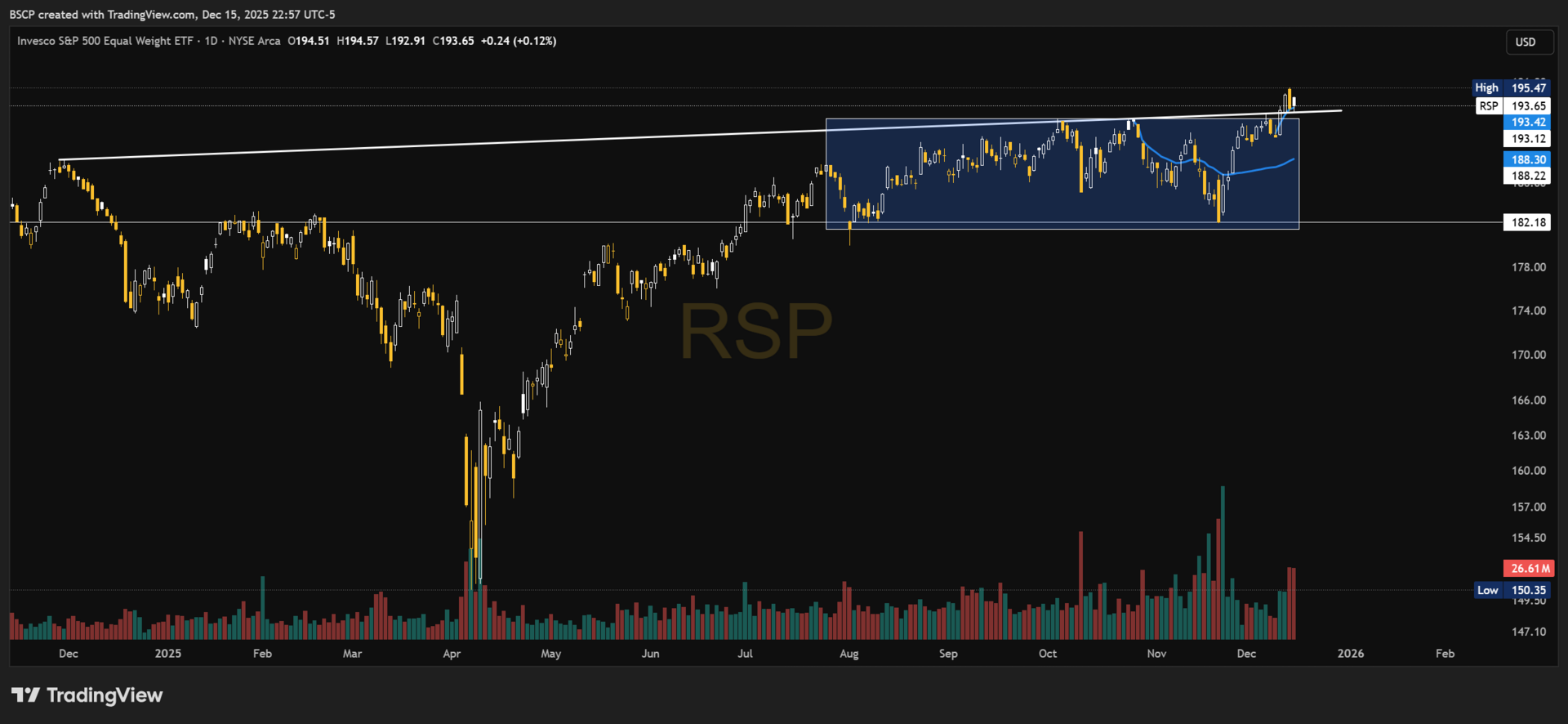Select the high value H194.57

click(x=358, y=41)
